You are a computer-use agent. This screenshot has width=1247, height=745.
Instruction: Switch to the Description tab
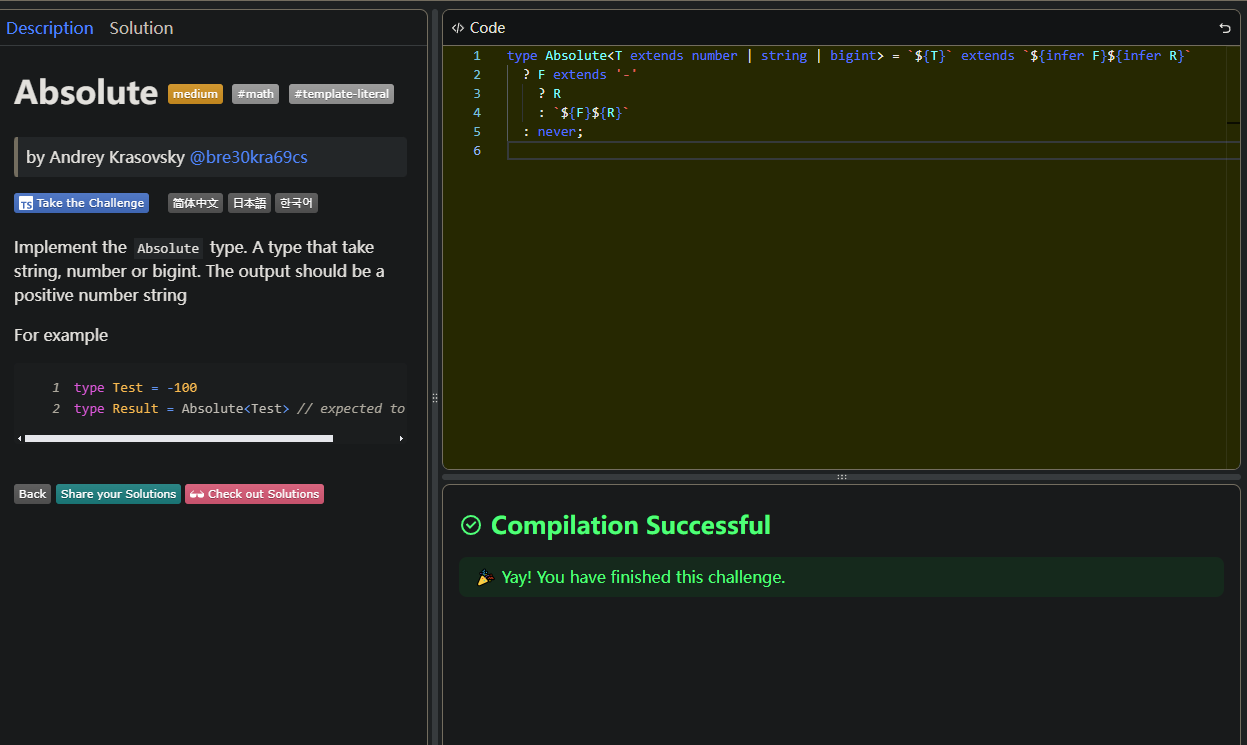50,28
